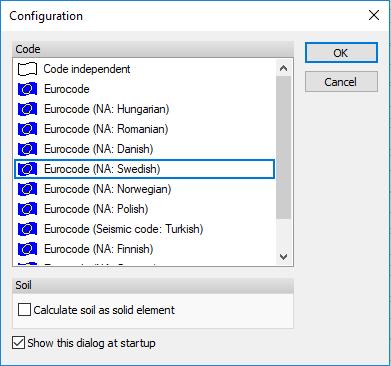Click the flag icon for Eurocode (NA: Finnish)

point(27,249)
